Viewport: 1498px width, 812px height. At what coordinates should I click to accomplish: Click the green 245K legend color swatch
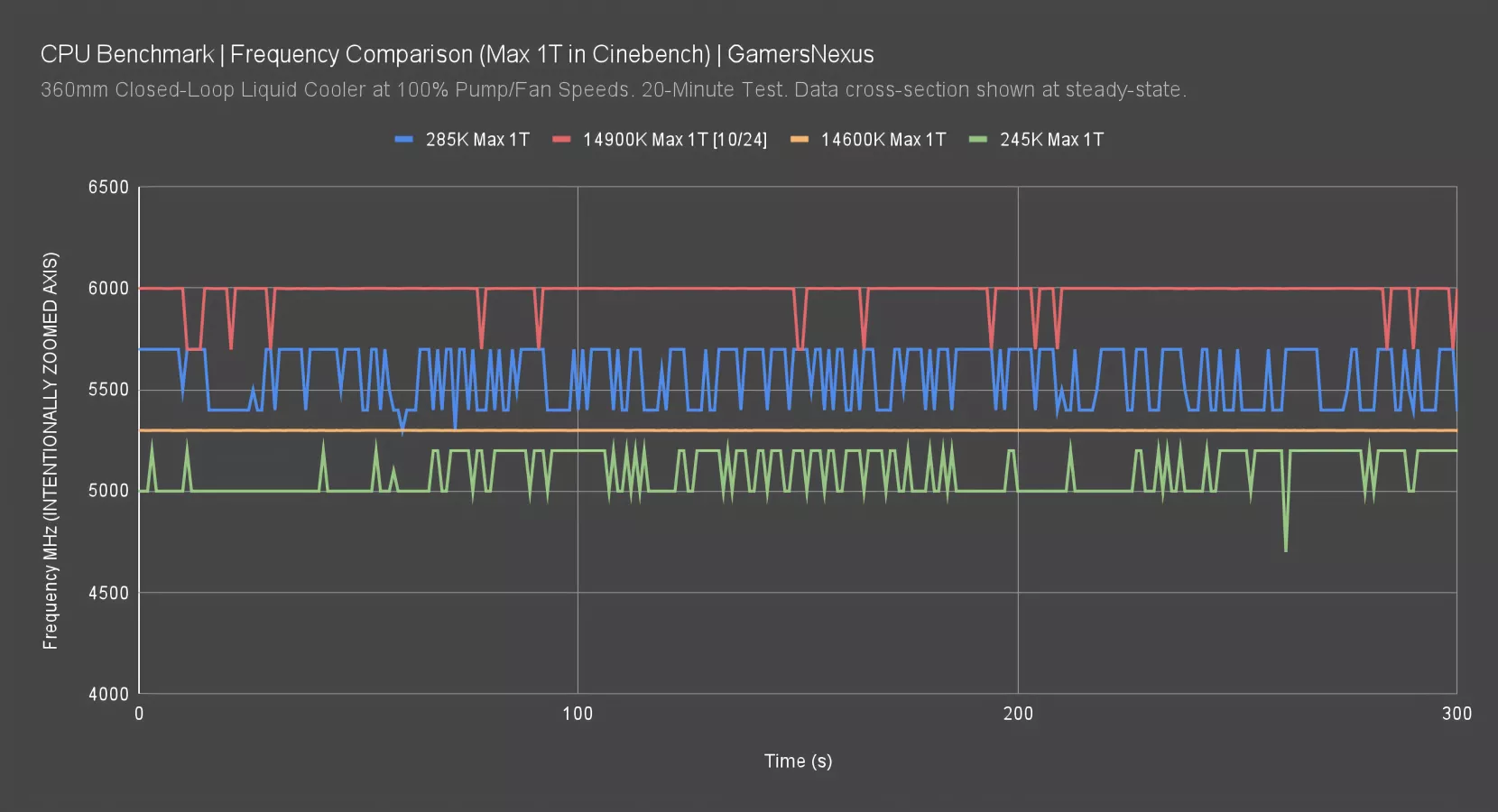coord(978,140)
